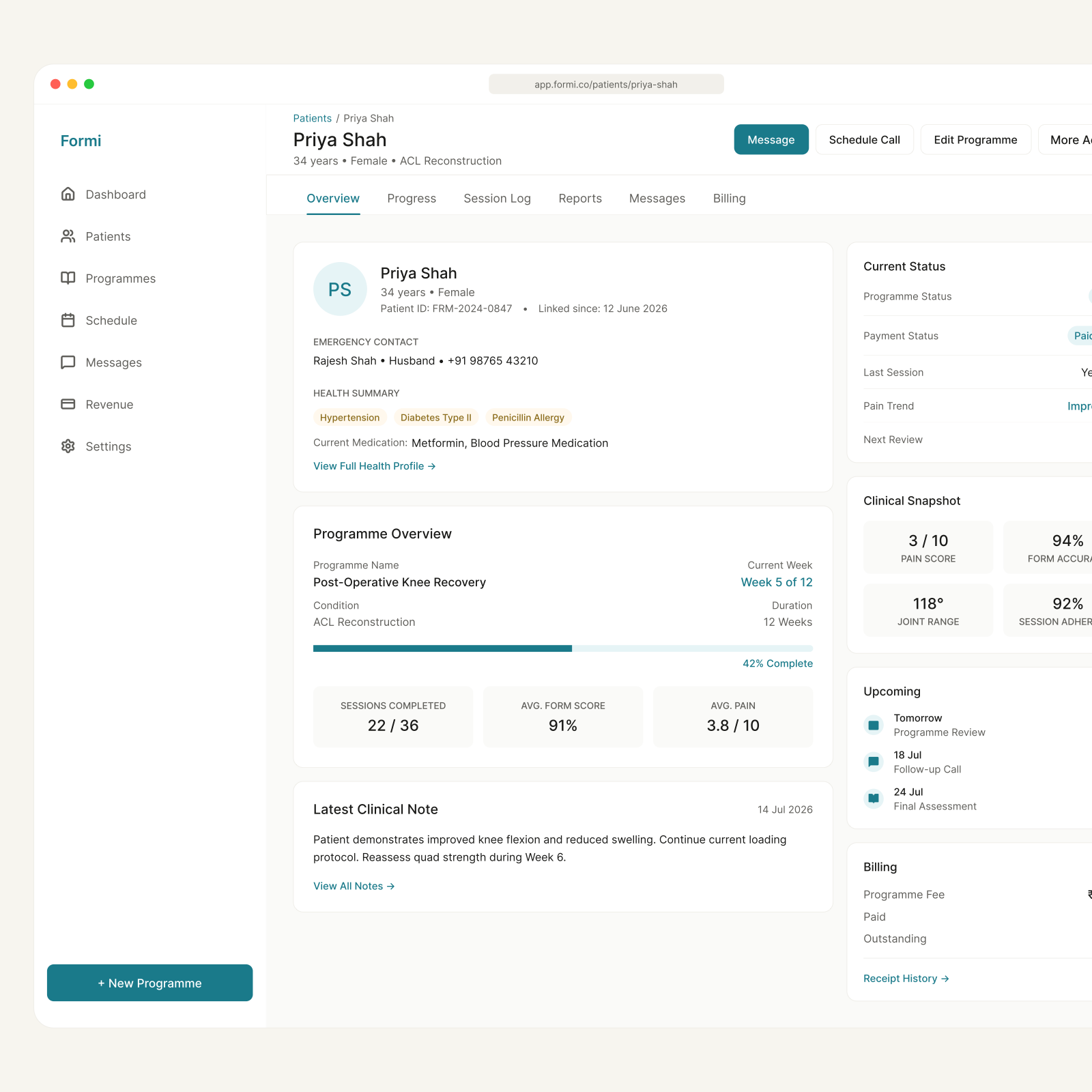Click the Messages chat bubble icon

point(68,362)
